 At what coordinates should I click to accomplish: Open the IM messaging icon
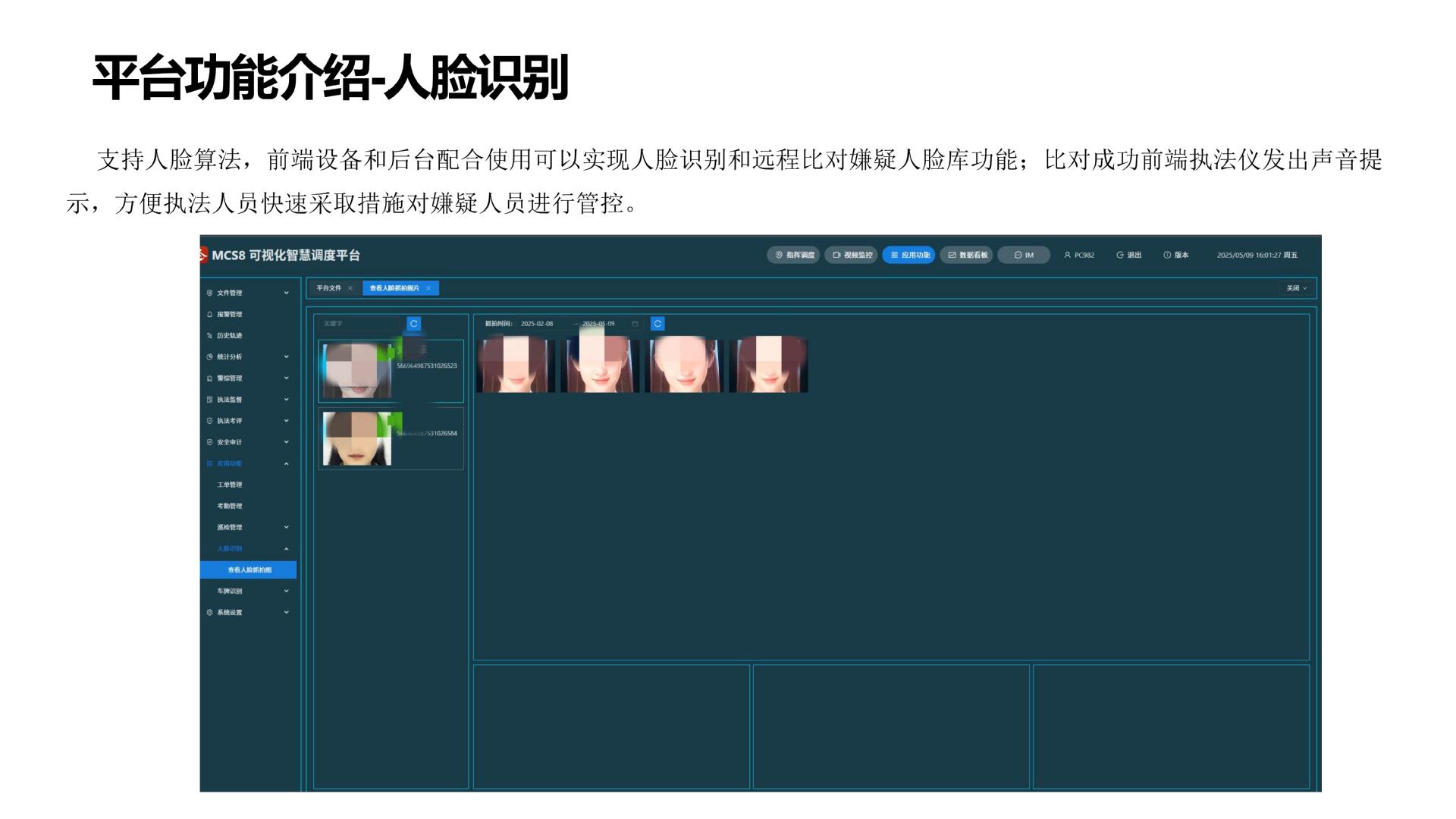pyautogui.click(x=1019, y=255)
